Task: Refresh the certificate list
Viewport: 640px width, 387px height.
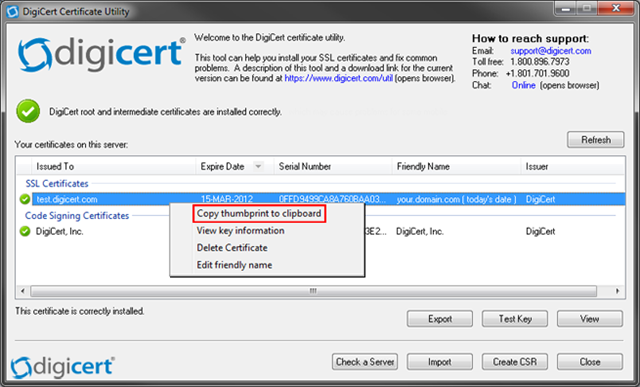Action: [596, 140]
